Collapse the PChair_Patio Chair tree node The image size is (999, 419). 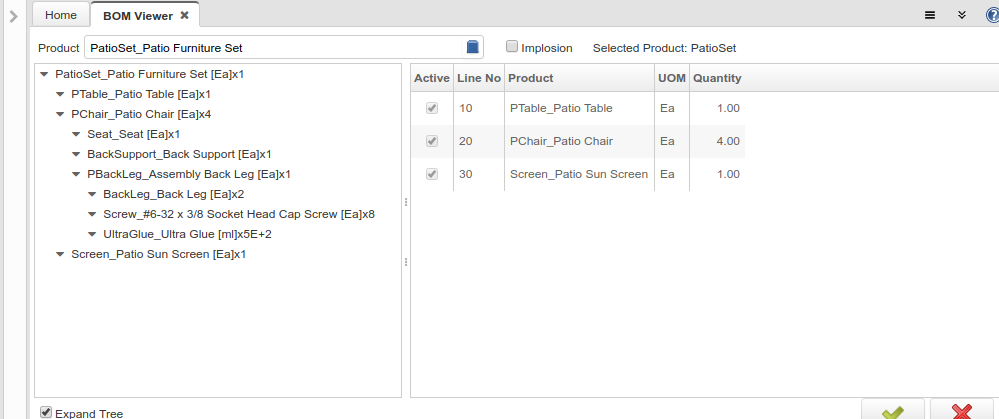pos(60,114)
